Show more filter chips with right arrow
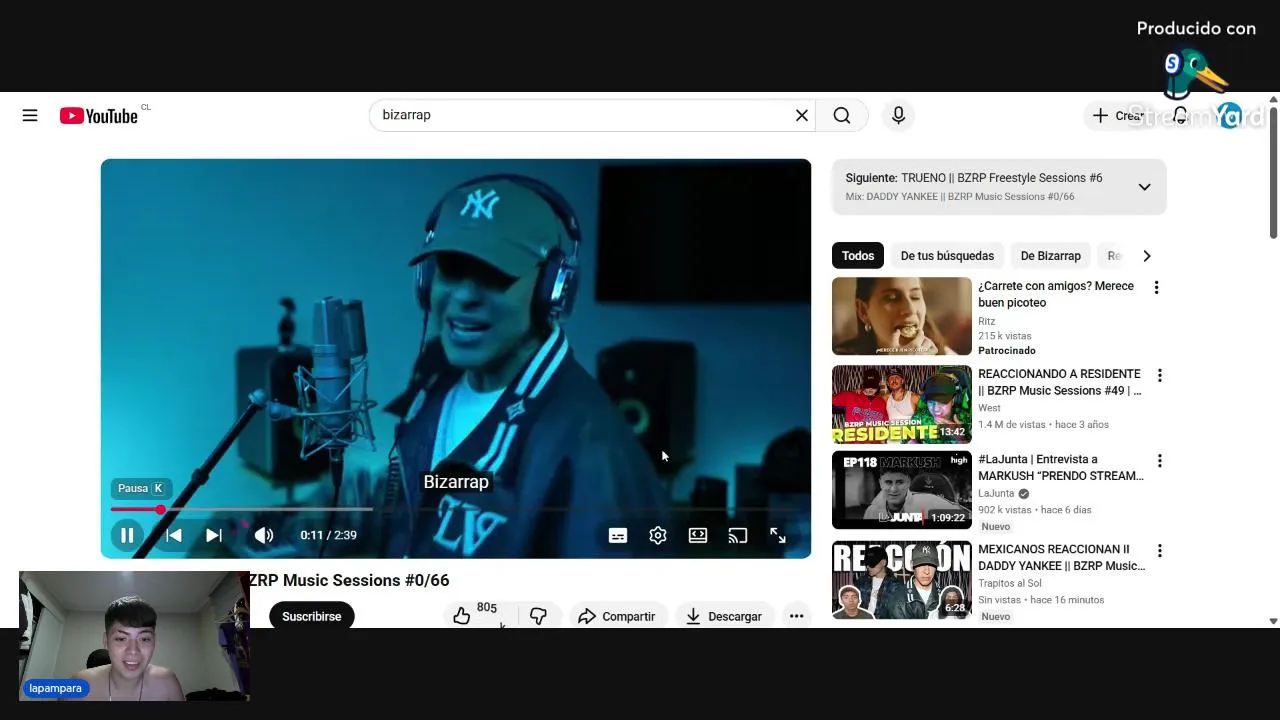The image size is (1280, 720). pyautogui.click(x=1147, y=256)
